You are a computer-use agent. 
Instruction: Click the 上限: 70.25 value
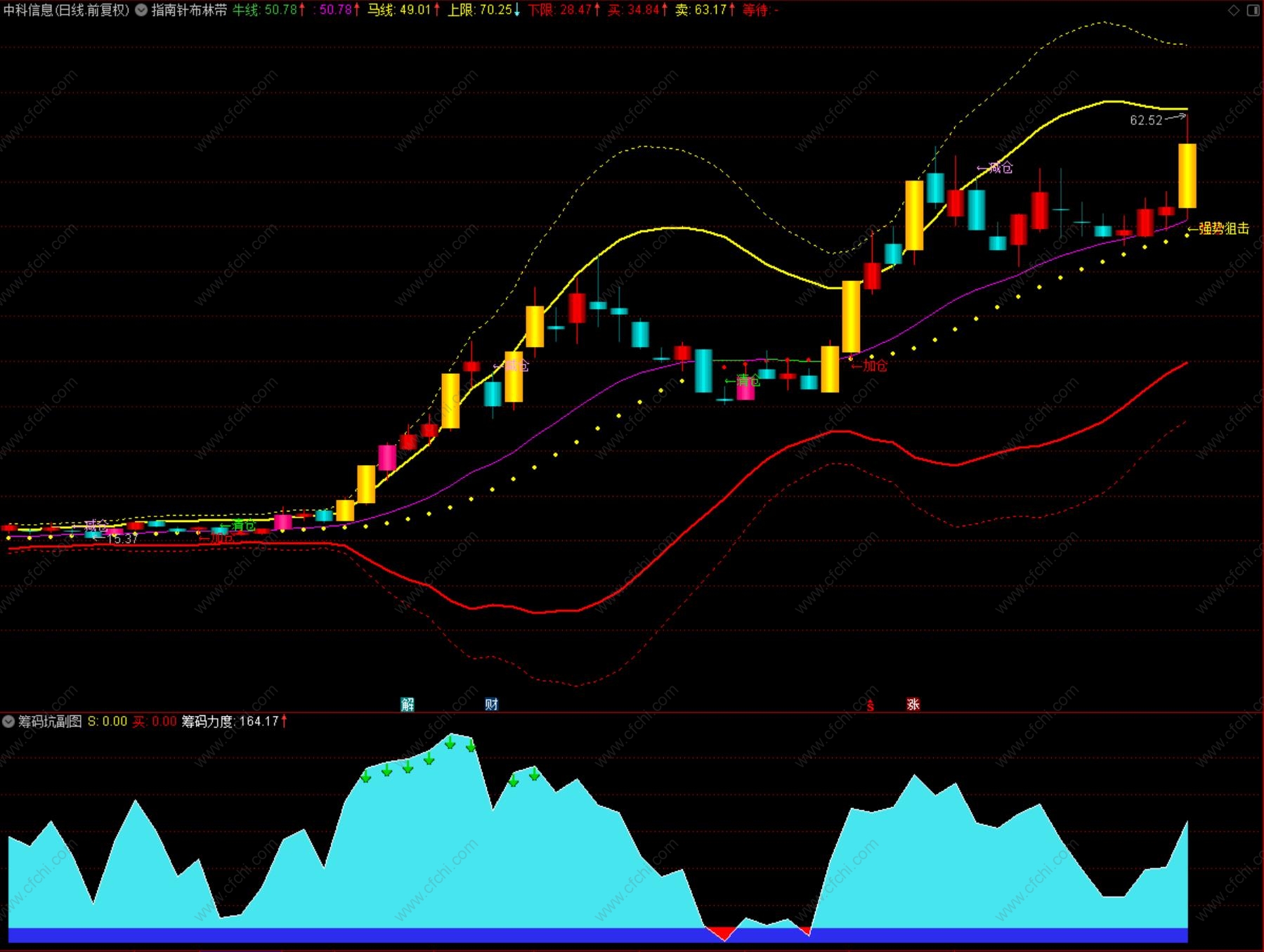[x=484, y=10]
